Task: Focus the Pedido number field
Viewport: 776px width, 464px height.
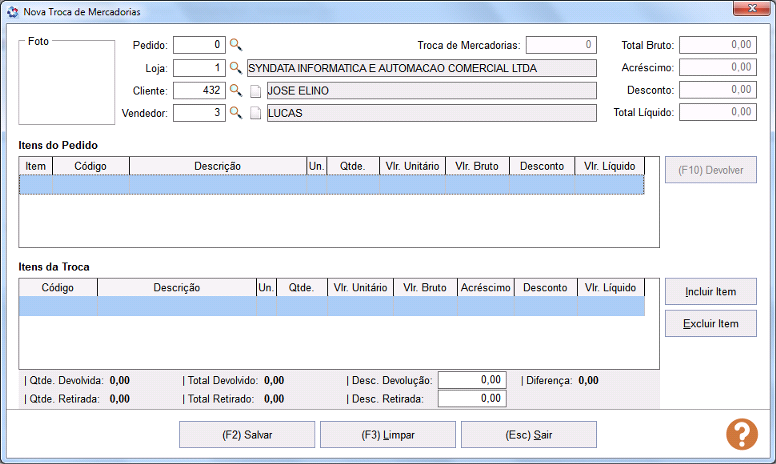Action: (199, 45)
